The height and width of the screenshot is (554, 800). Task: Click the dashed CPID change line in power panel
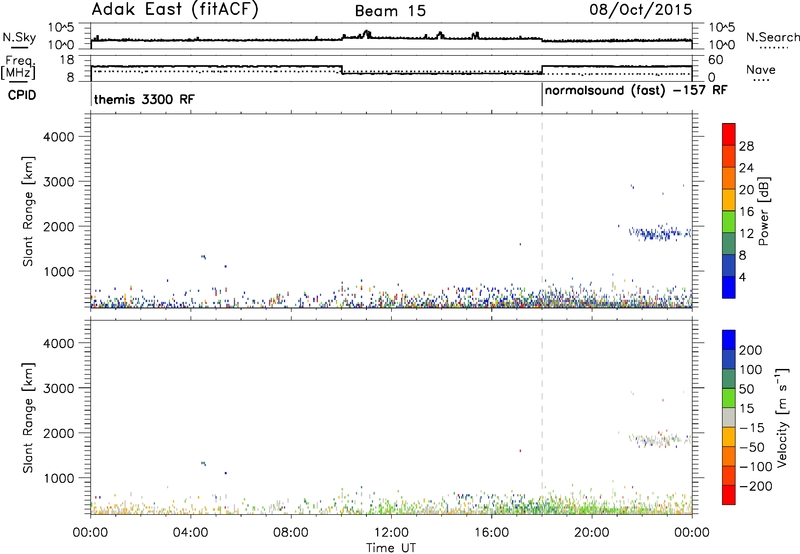pyautogui.click(x=542, y=211)
